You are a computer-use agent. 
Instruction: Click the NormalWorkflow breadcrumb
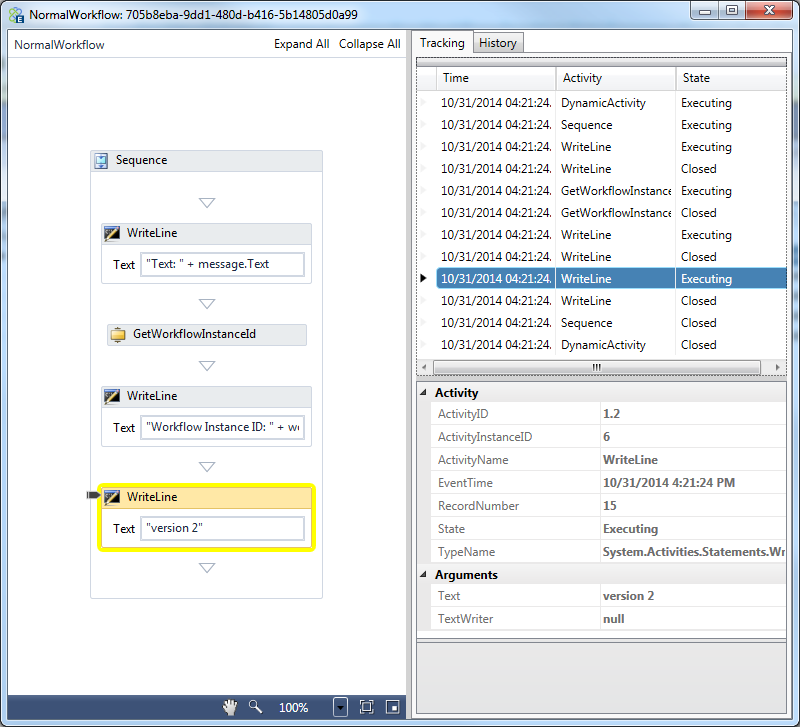[x=59, y=45]
